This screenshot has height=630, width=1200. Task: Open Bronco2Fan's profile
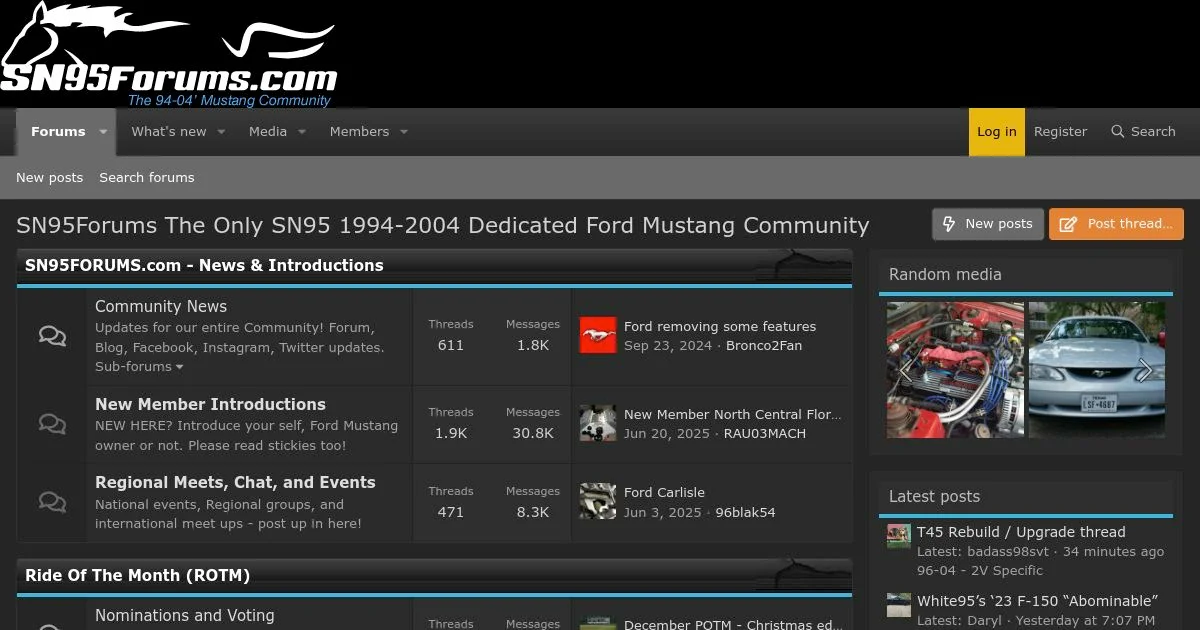pos(764,346)
